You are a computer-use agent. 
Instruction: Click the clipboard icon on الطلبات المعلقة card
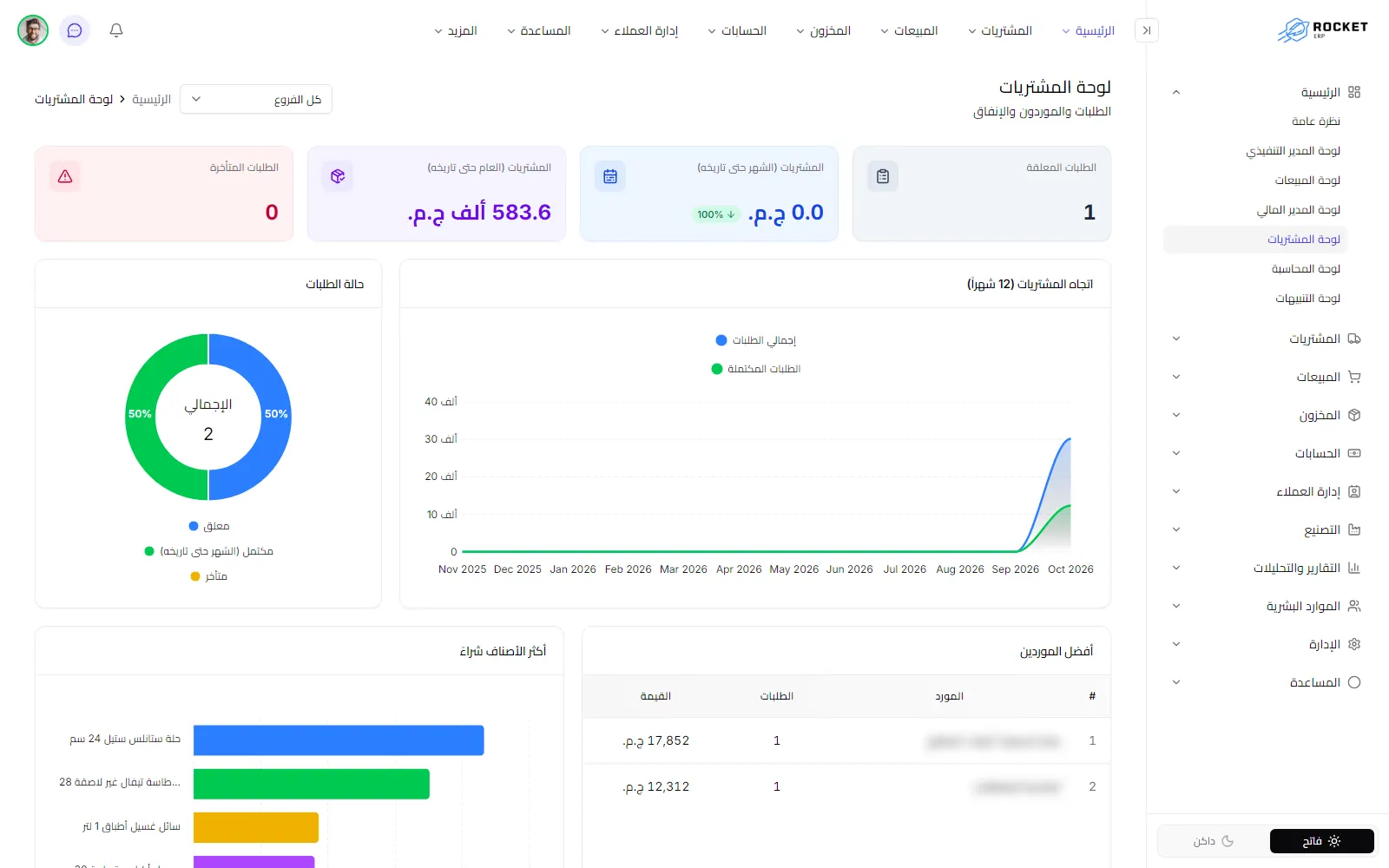pos(883,176)
